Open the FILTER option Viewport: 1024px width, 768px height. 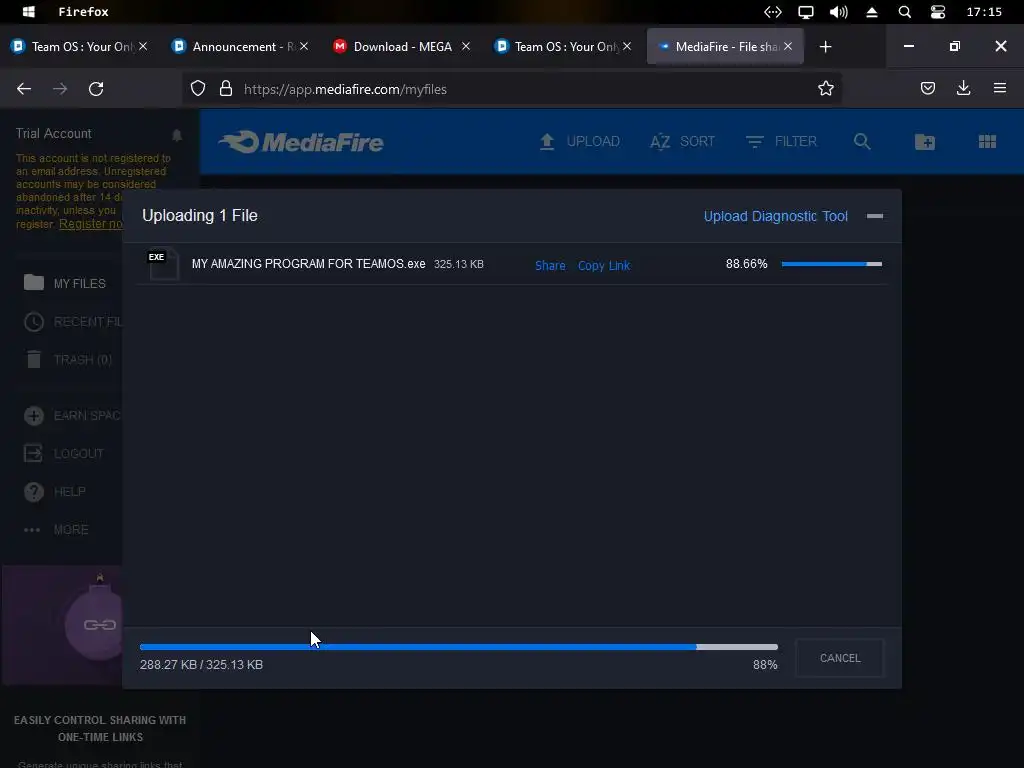click(781, 141)
